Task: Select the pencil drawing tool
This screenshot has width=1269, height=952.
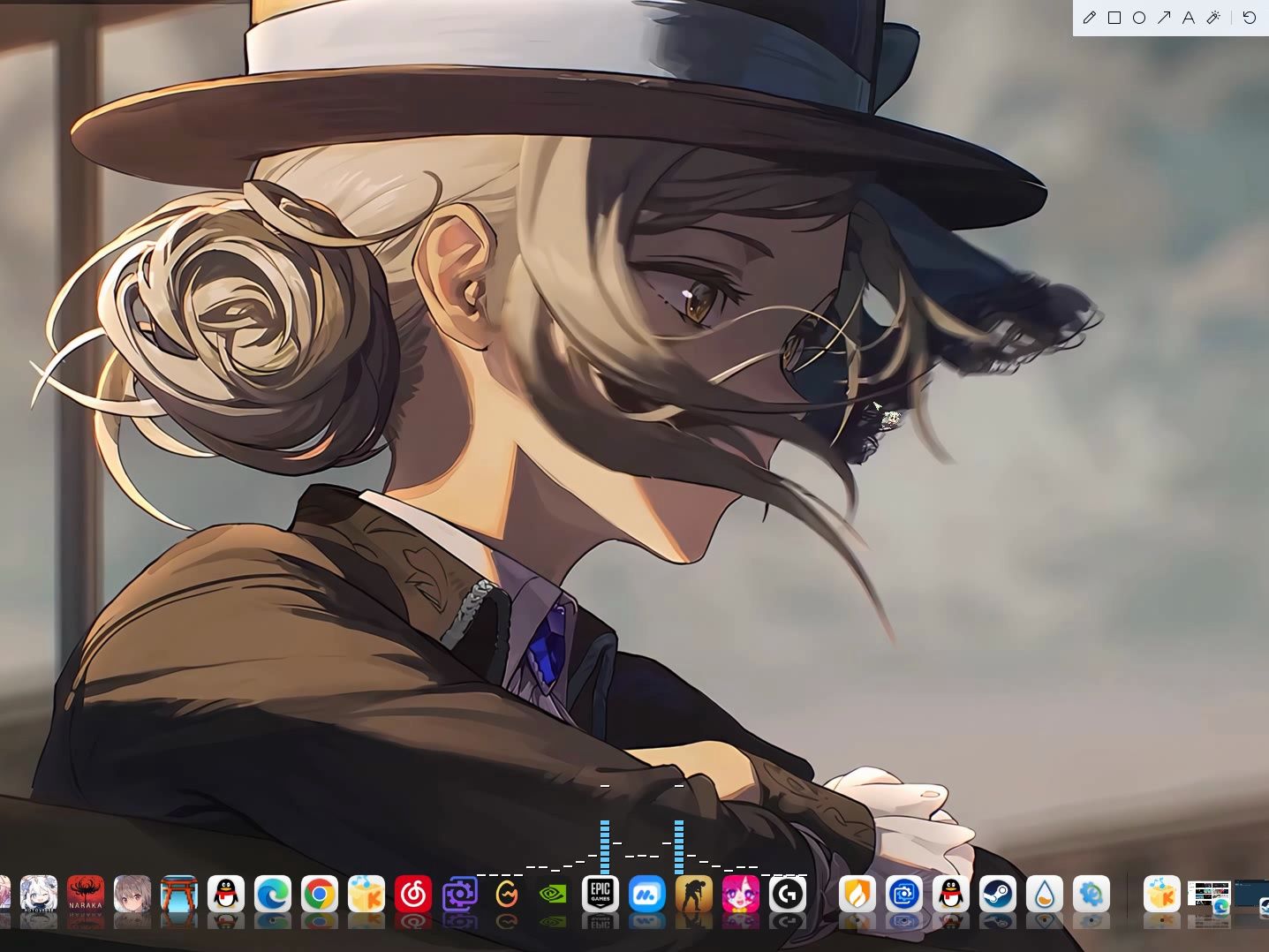Action: (1090, 18)
